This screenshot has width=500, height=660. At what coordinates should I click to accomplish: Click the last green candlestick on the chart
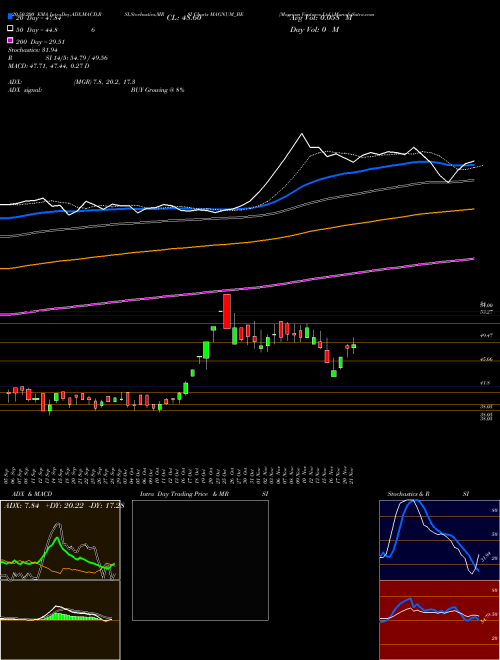(354, 346)
